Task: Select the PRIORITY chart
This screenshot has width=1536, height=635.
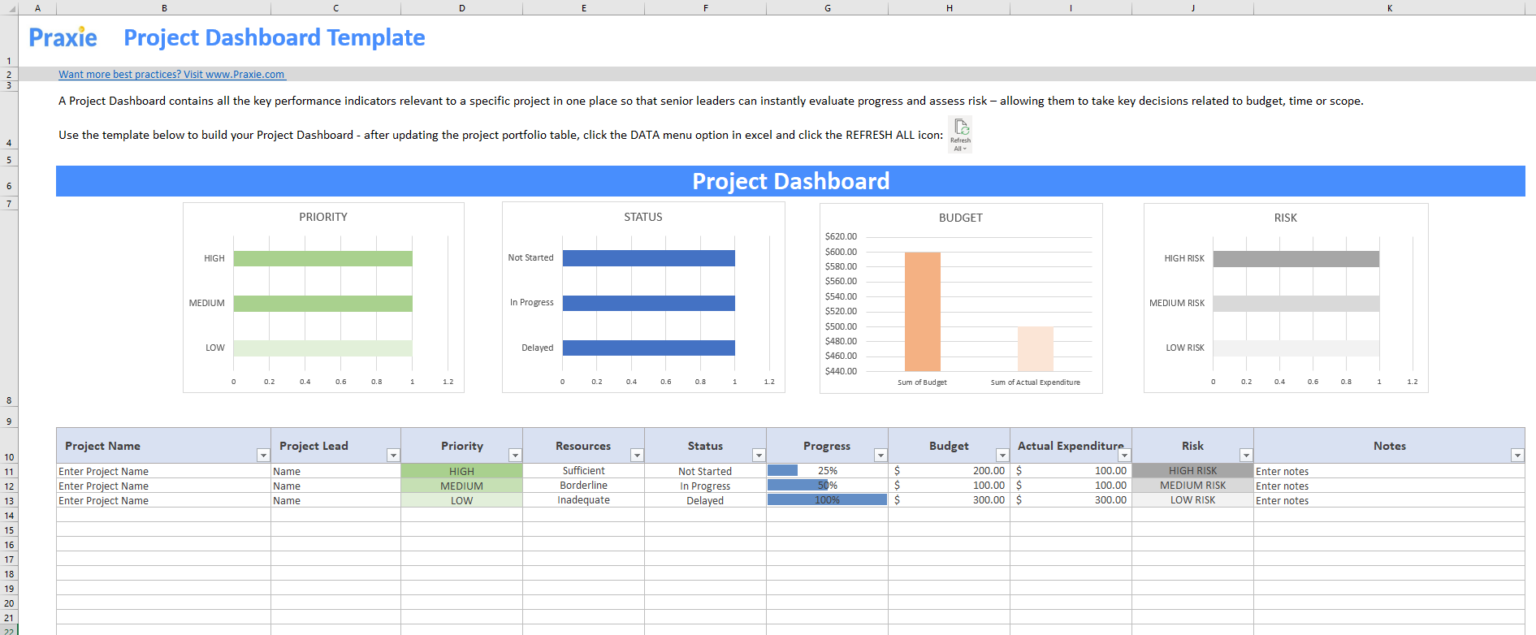Action: [322, 297]
